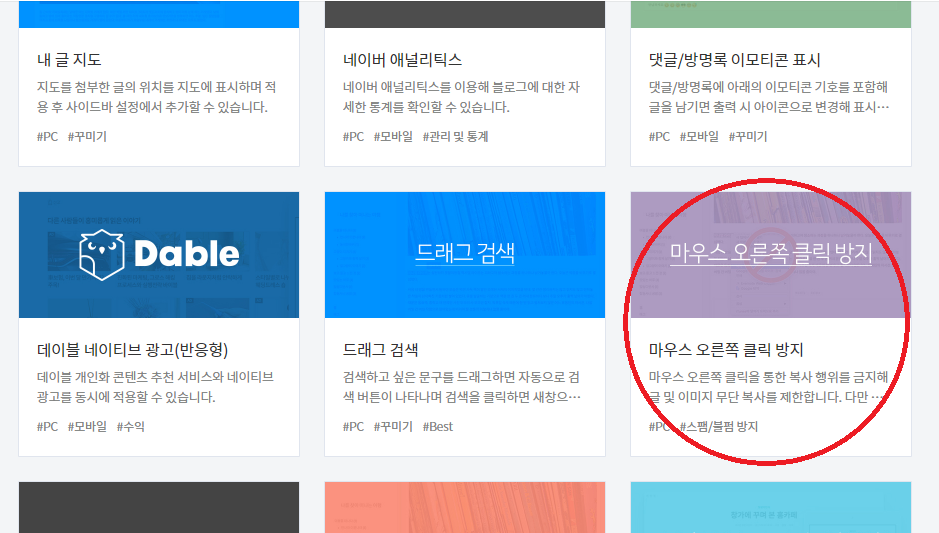The width and height of the screenshot is (939, 533).
Task: Select #PC tag under 내 글 지도
Action: coord(47,137)
